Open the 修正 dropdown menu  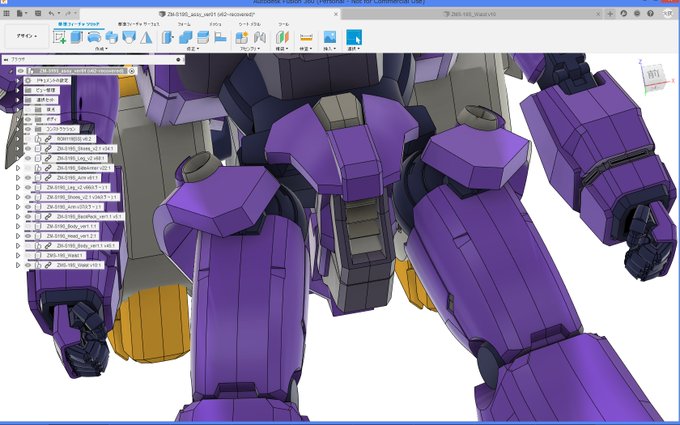click(193, 49)
